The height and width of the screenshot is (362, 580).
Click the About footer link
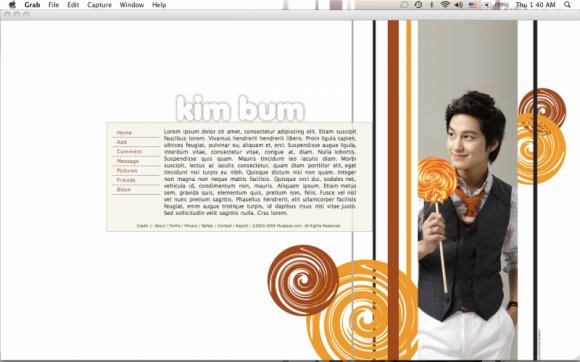pyautogui.click(x=159, y=226)
